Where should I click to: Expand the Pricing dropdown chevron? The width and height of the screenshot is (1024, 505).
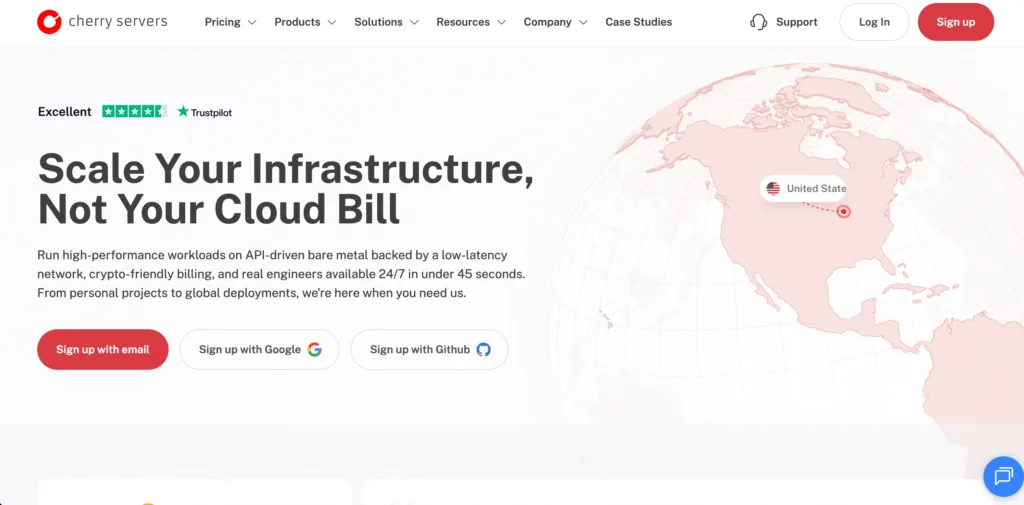click(x=252, y=22)
